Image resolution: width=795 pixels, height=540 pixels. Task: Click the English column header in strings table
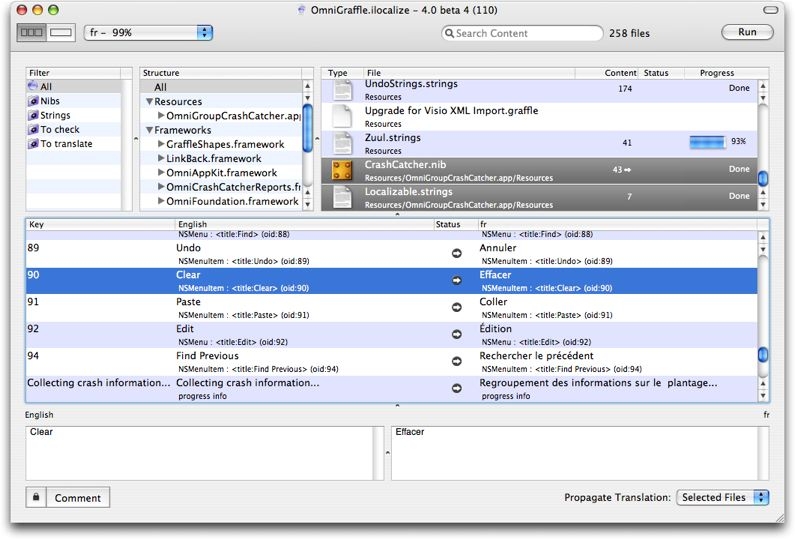(304, 224)
